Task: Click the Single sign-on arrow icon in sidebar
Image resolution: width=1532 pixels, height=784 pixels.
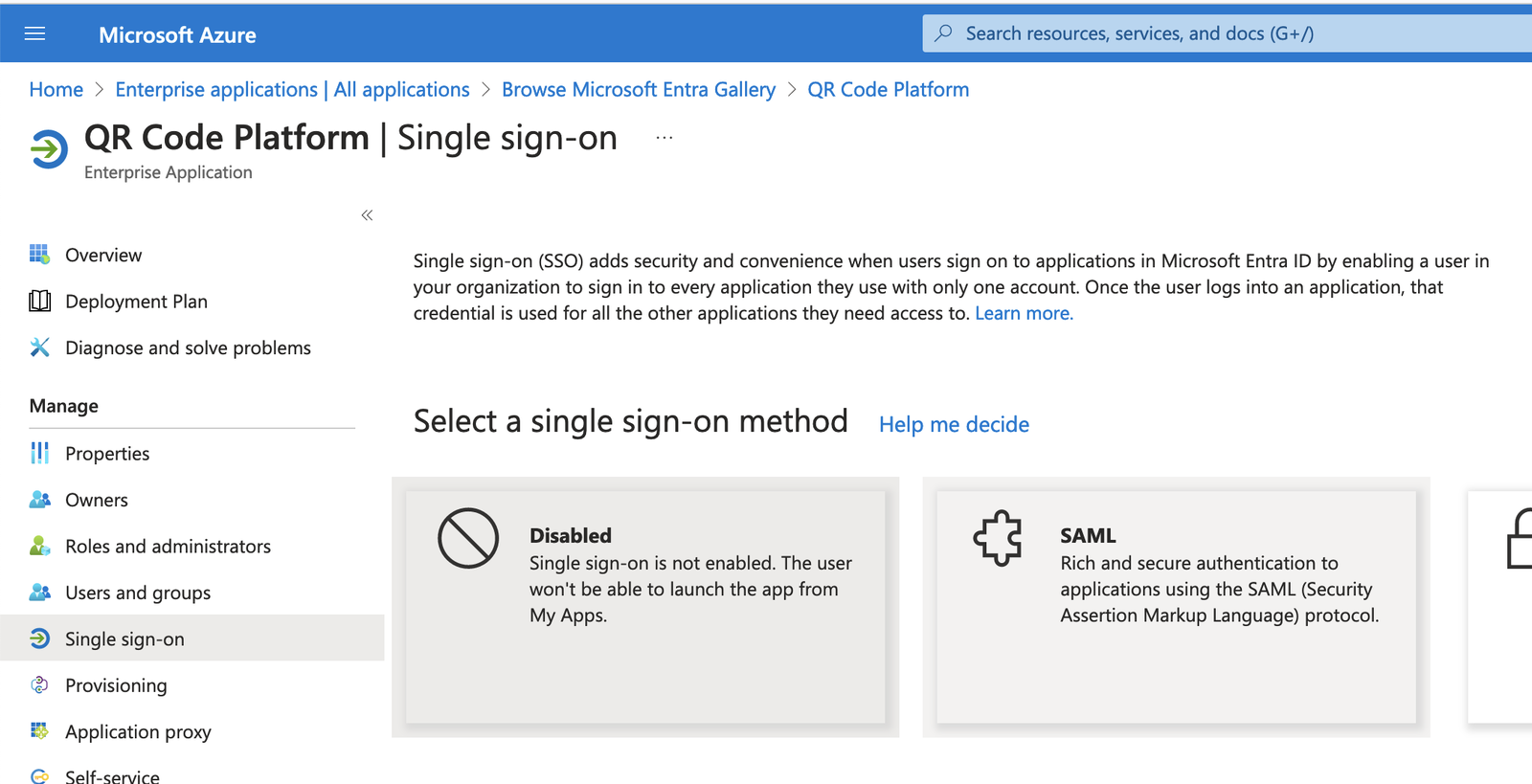Action: pos(39,638)
